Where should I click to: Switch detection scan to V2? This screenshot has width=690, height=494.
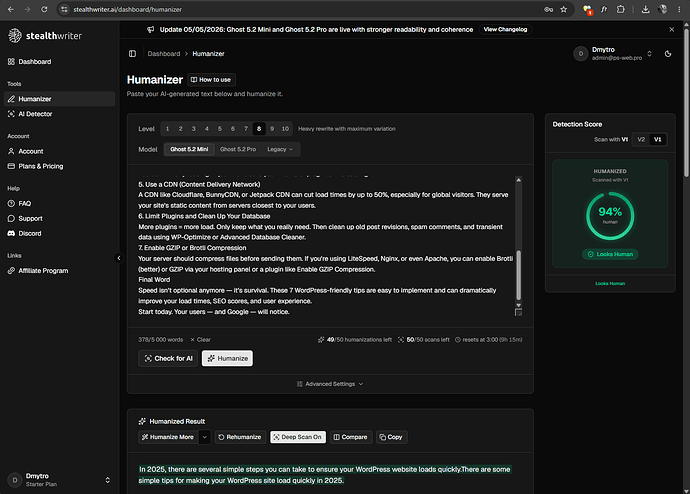pyautogui.click(x=641, y=139)
